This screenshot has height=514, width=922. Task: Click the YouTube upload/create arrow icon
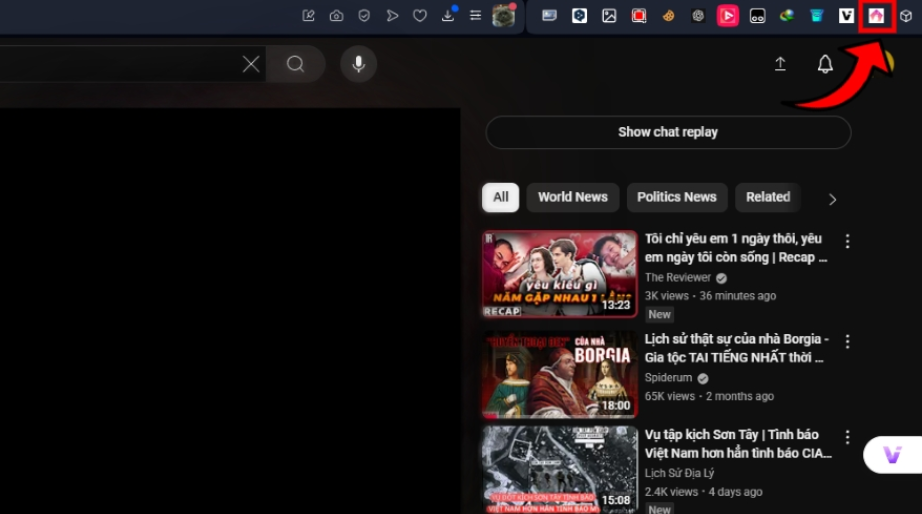pos(780,64)
